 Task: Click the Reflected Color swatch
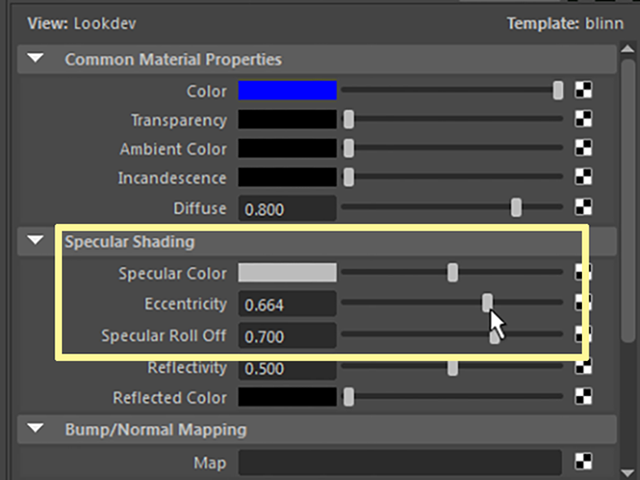pos(287,397)
